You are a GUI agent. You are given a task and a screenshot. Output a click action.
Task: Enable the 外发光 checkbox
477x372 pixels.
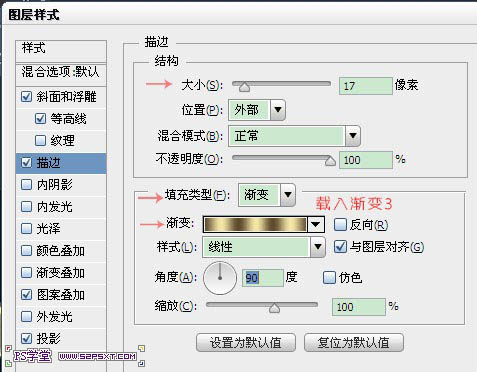(26, 316)
